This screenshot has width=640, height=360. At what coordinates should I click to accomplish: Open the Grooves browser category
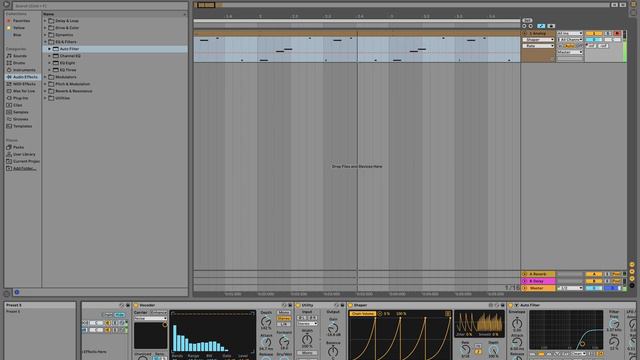pos(18,119)
